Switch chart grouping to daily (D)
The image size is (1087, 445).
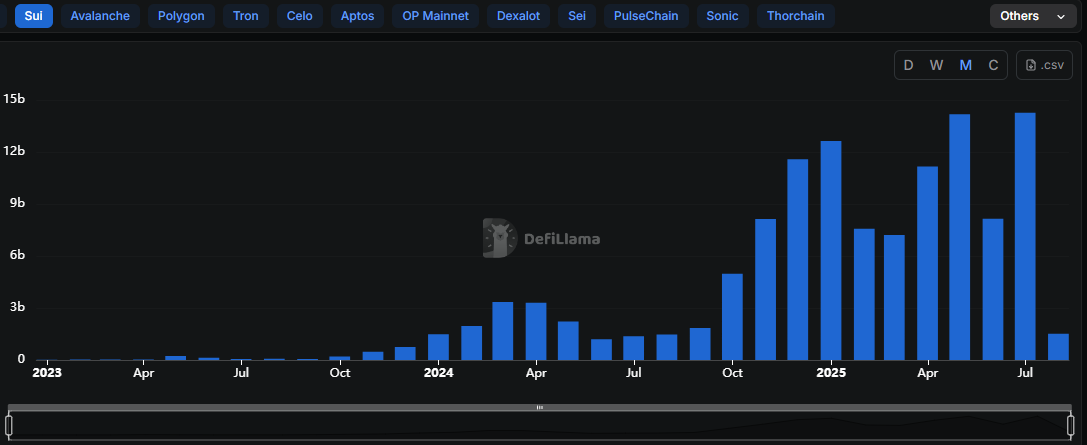[908, 65]
